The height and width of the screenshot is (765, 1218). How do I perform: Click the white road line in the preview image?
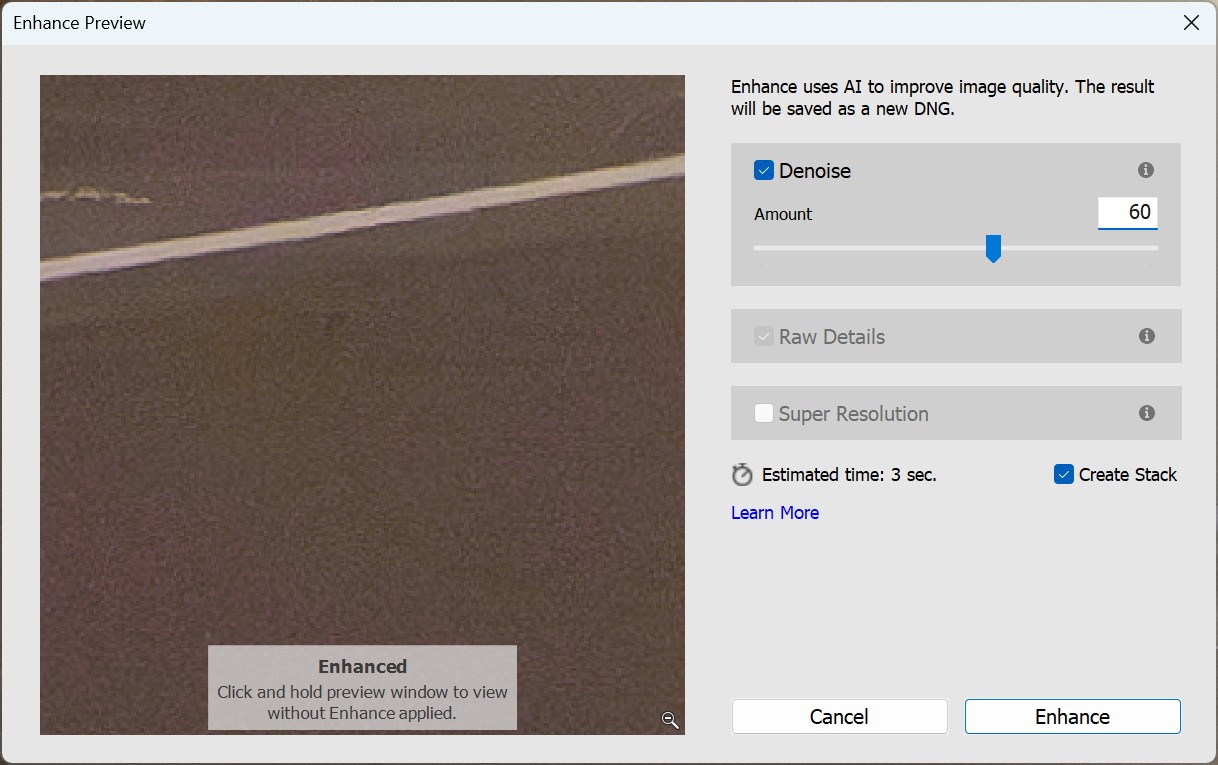pyautogui.click(x=360, y=218)
